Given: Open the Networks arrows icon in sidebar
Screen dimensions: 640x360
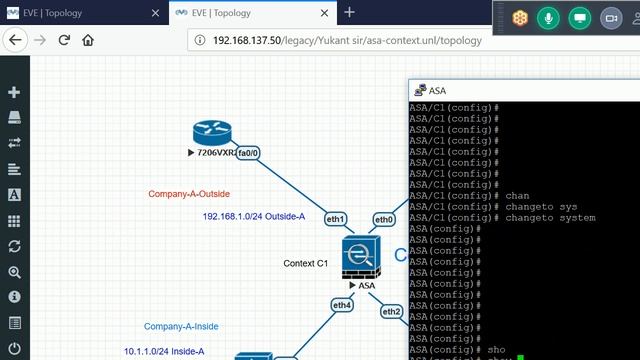Looking at the screenshot, I should (x=14, y=143).
